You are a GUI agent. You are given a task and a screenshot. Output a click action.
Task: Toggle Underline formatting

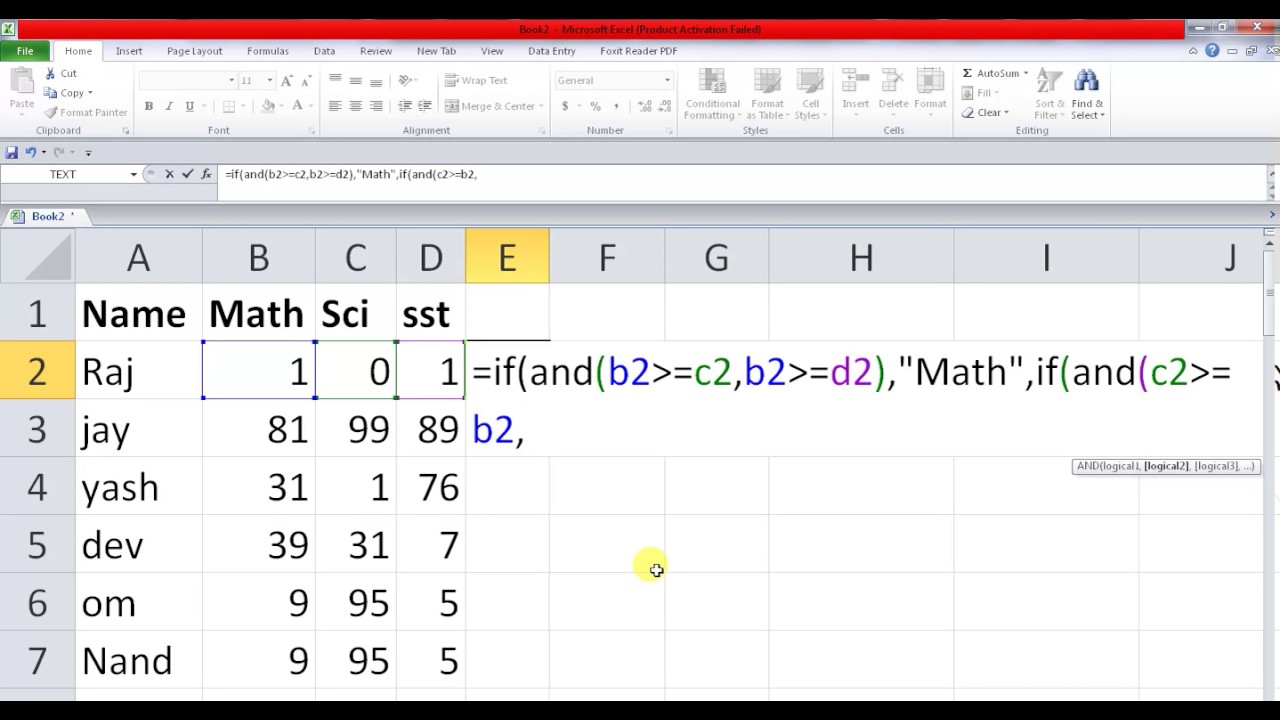pyautogui.click(x=189, y=106)
